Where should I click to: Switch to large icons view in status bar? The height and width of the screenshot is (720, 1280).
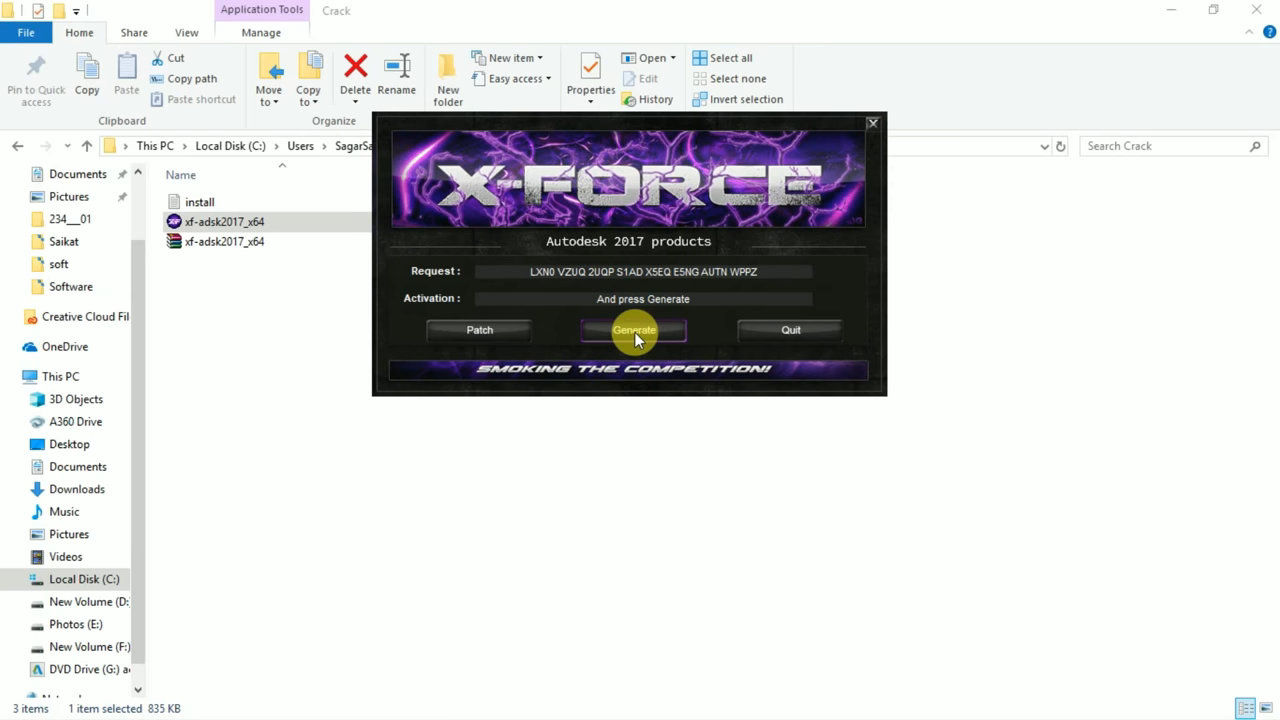1266,708
